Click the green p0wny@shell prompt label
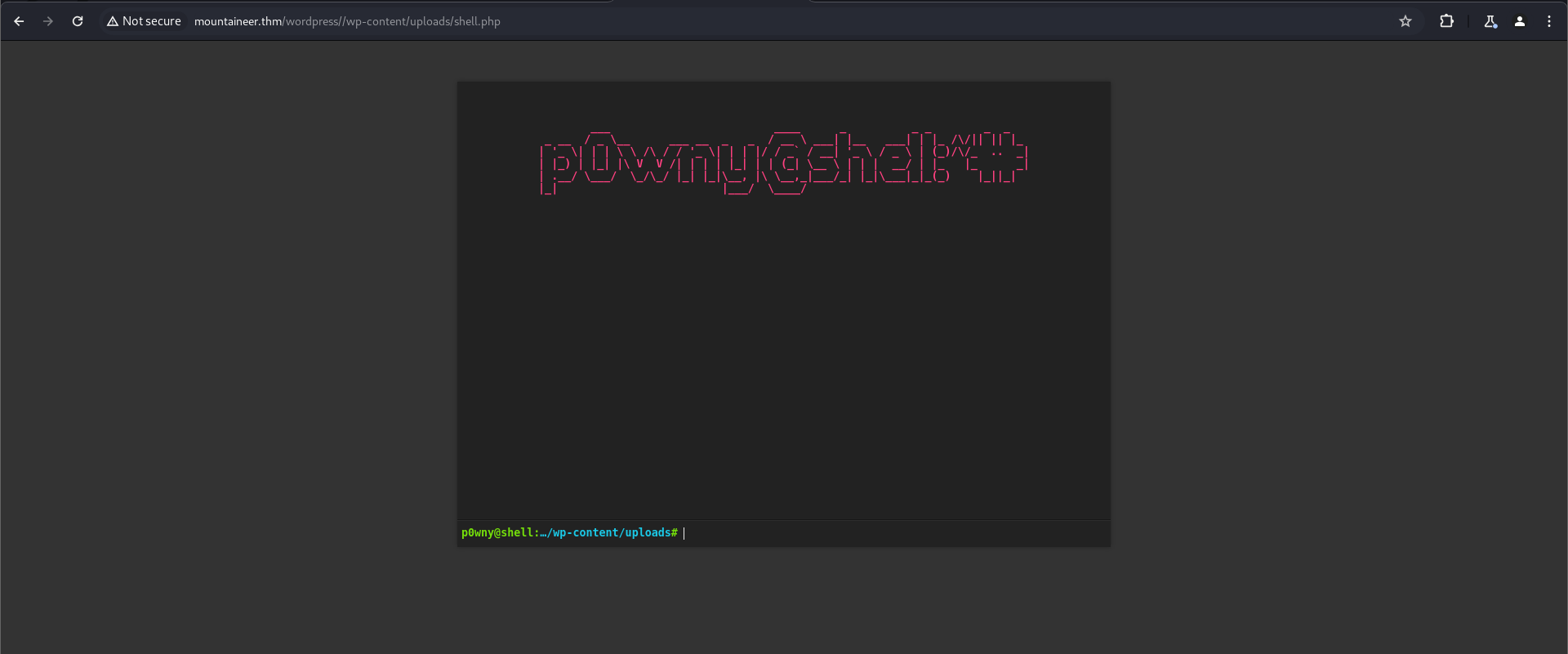 coord(497,533)
